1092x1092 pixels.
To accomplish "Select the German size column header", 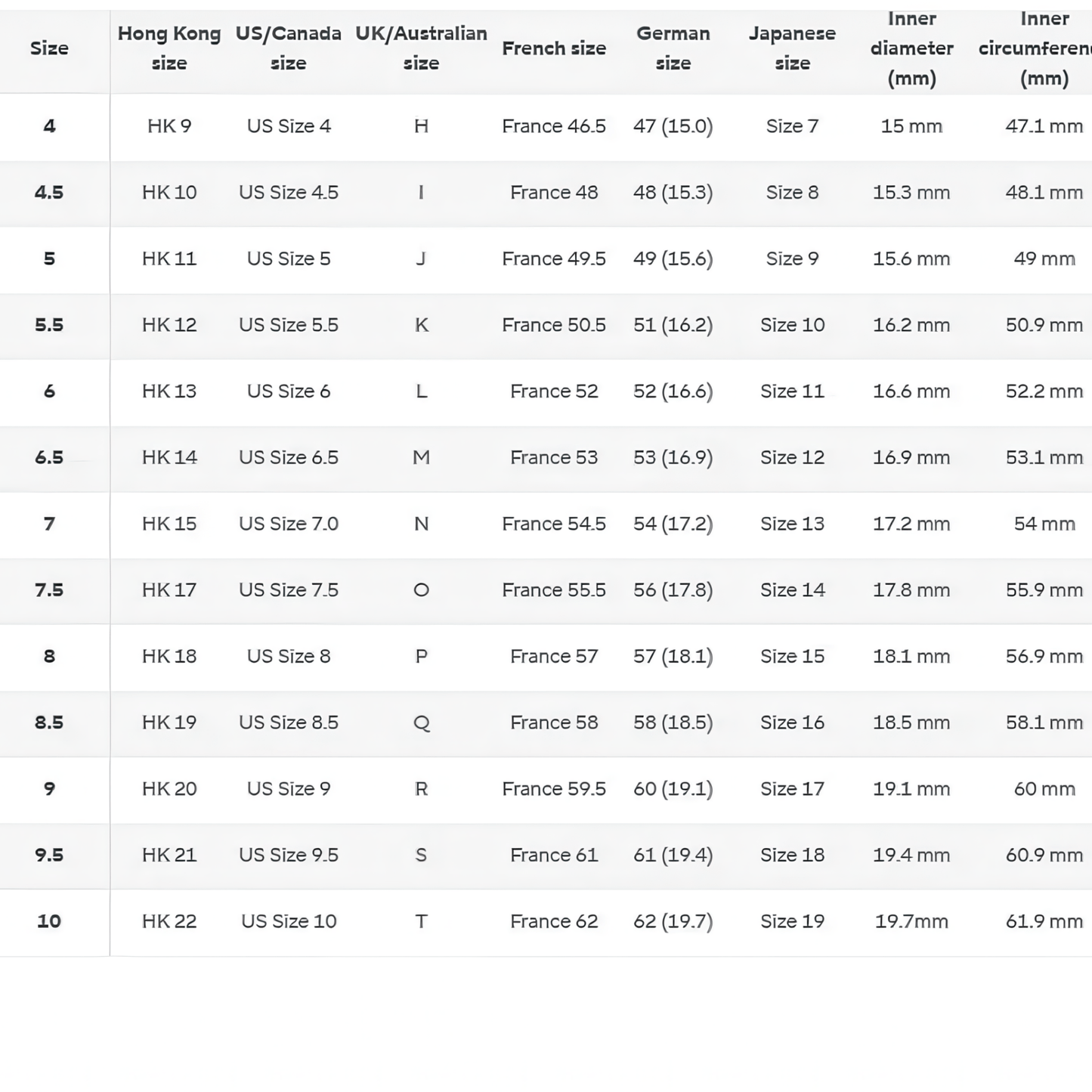I will pos(673,48).
